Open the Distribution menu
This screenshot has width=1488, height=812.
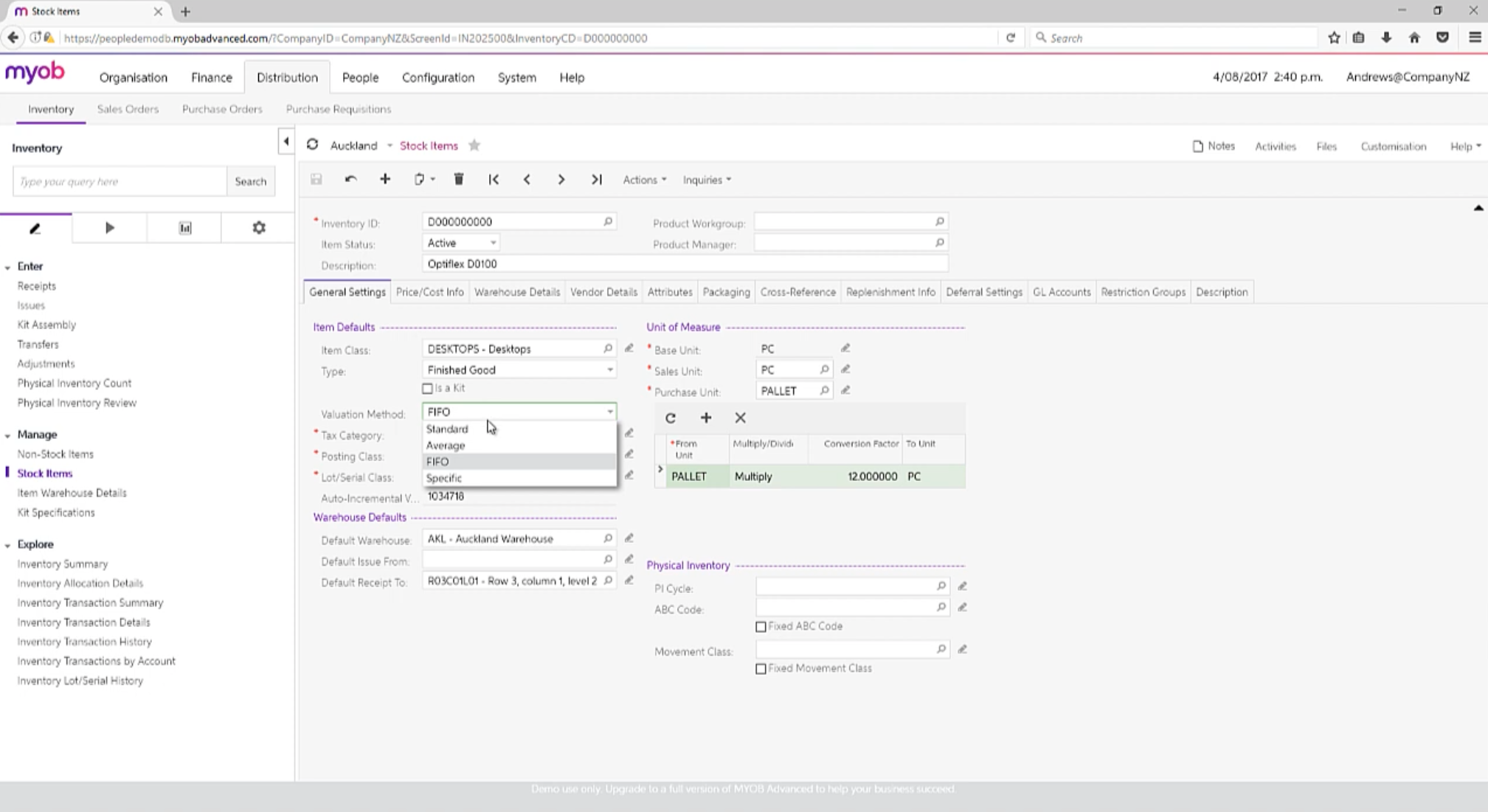(288, 77)
